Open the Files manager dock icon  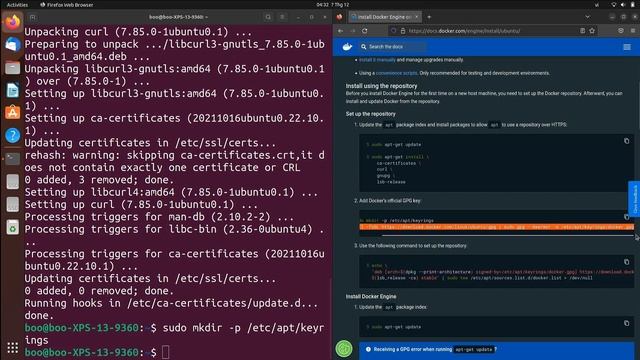click(x=13, y=67)
